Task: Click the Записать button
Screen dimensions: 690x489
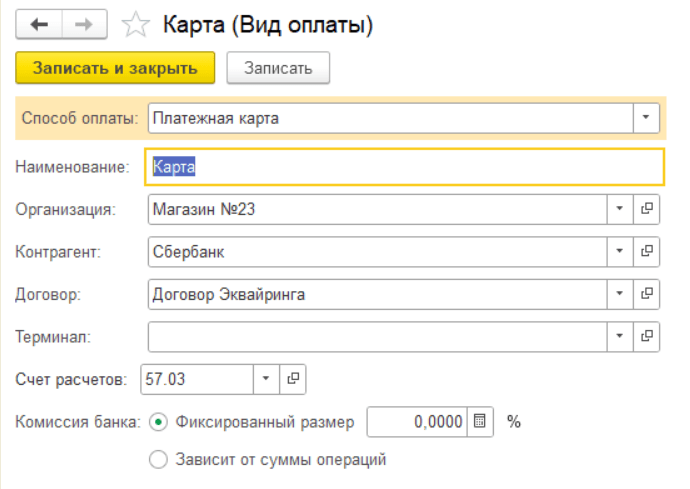Action: click(278, 68)
